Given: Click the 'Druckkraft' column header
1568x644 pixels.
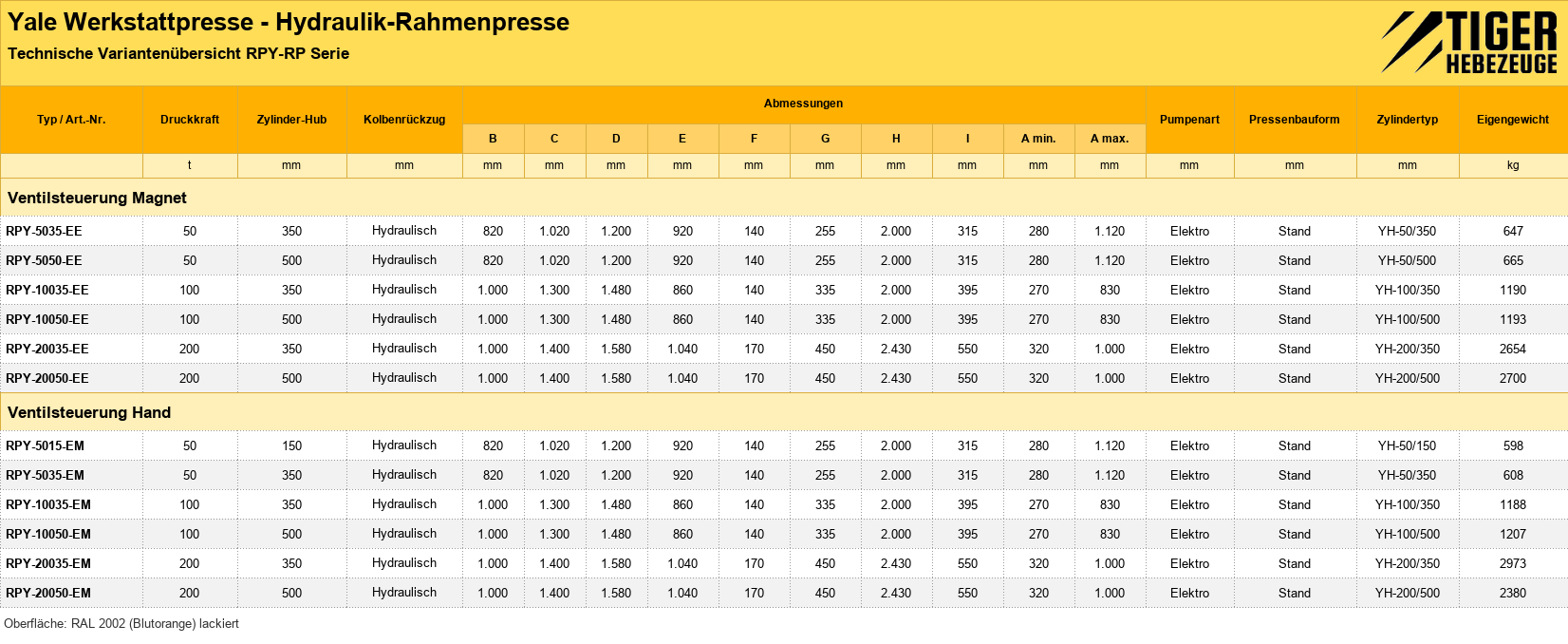Looking at the screenshot, I should coord(190,120).
